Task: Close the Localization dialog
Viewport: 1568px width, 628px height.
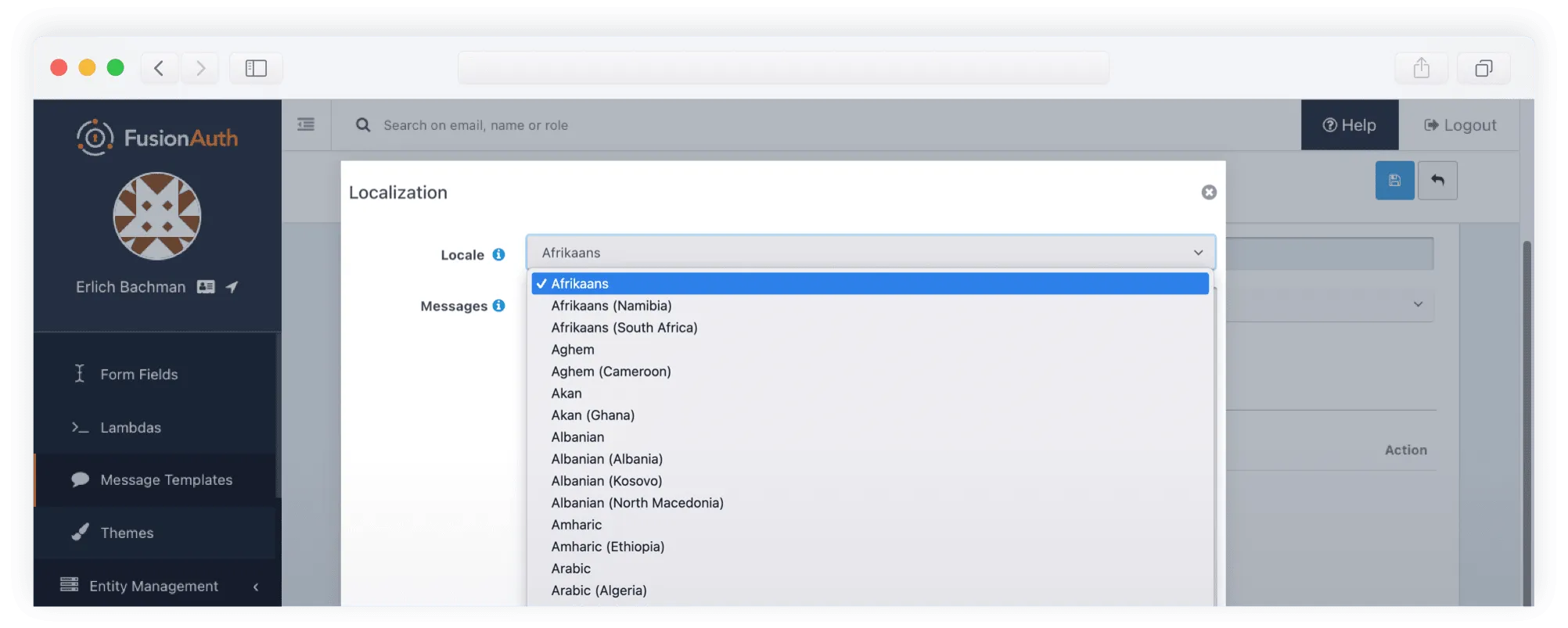Action: (x=1209, y=192)
